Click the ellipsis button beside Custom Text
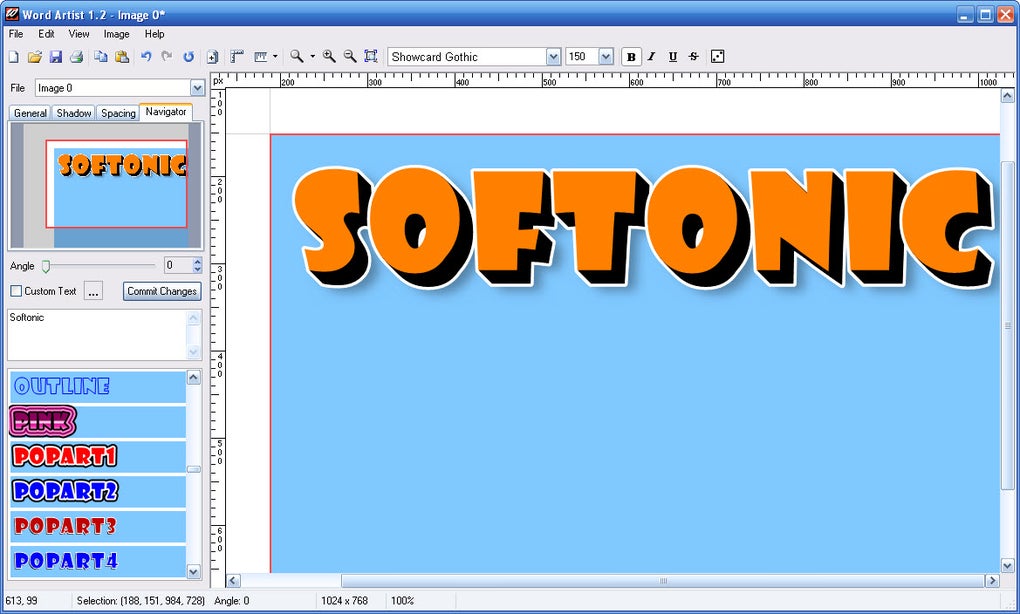Viewport: 1020px width, 614px height. coord(94,291)
